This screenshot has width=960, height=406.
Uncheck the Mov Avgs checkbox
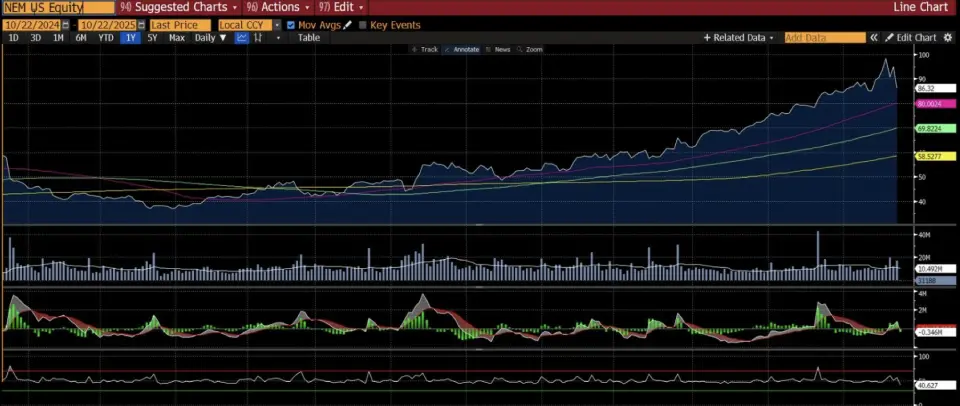[291, 25]
